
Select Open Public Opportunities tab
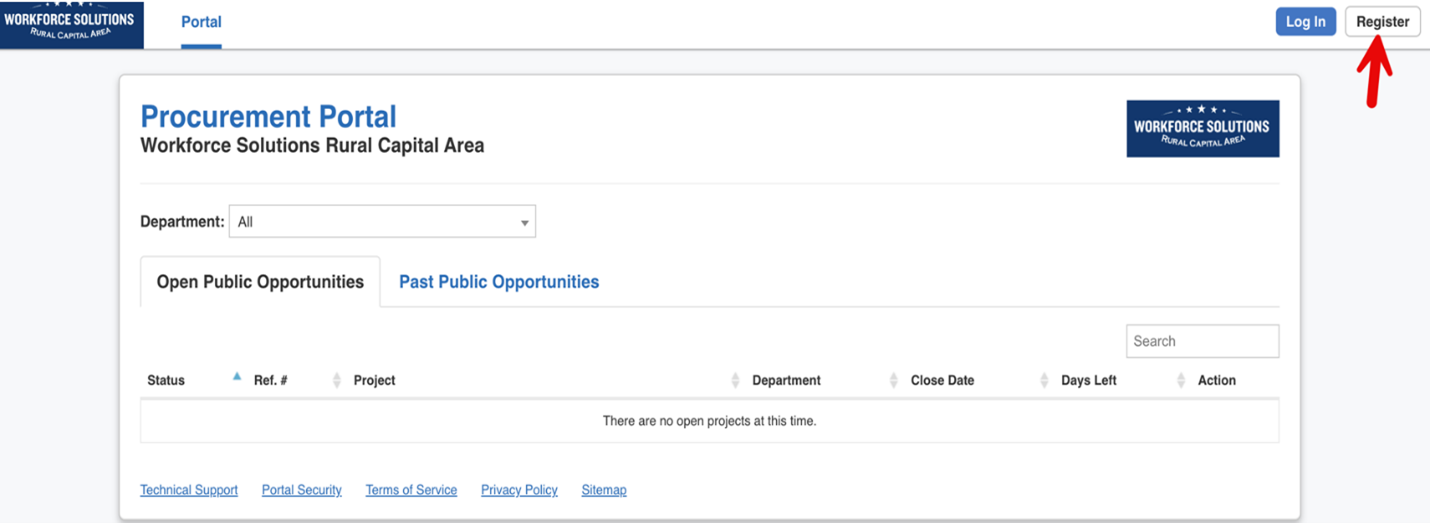[260, 282]
